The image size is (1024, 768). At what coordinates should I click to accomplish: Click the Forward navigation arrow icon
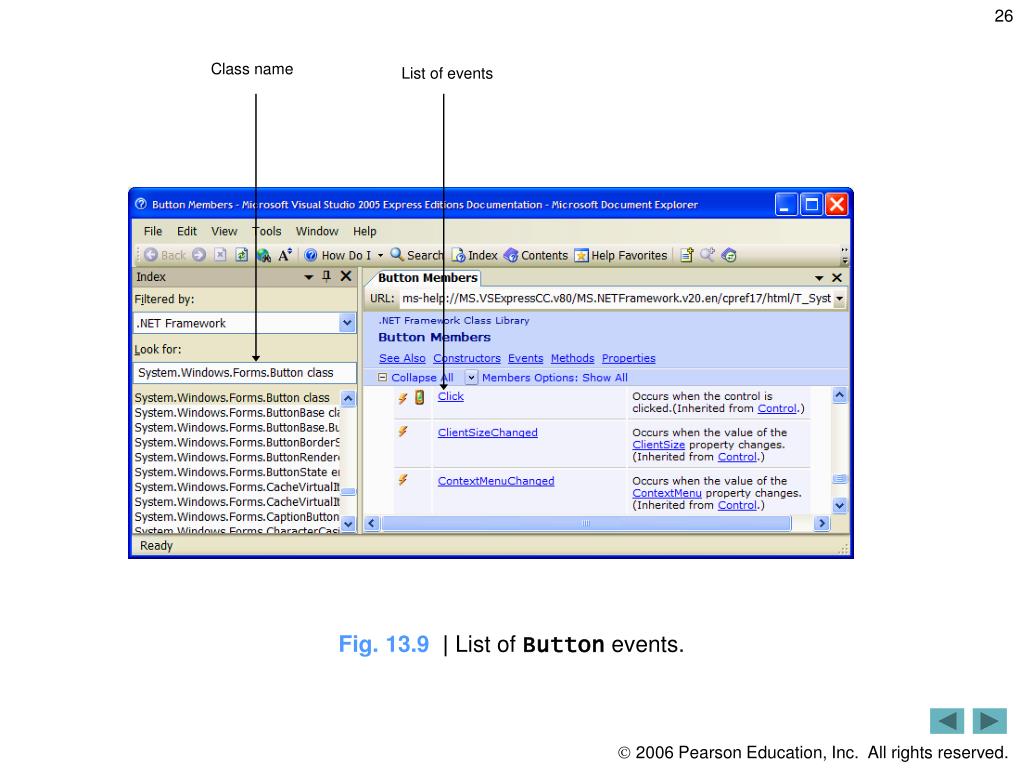coord(199,255)
